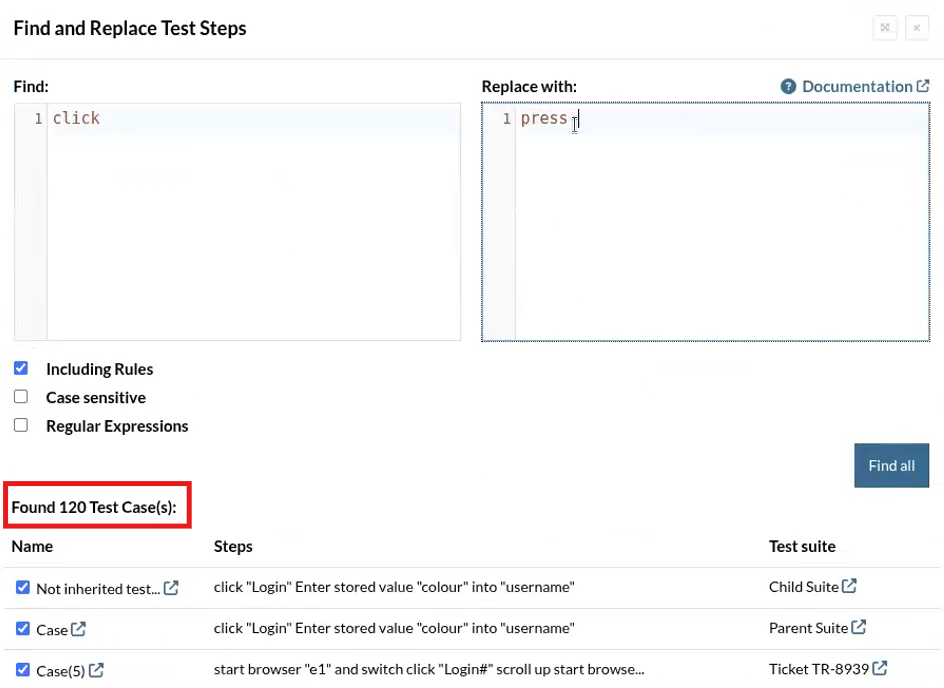Uncheck the 'Case(5)' row checkbox

coord(23,670)
